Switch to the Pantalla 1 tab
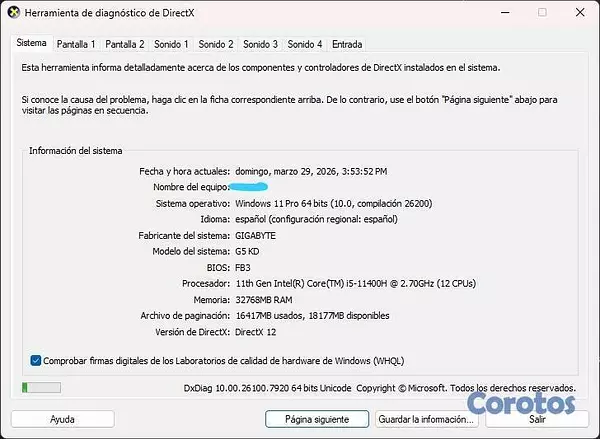 pyautogui.click(x=76, y=44)
